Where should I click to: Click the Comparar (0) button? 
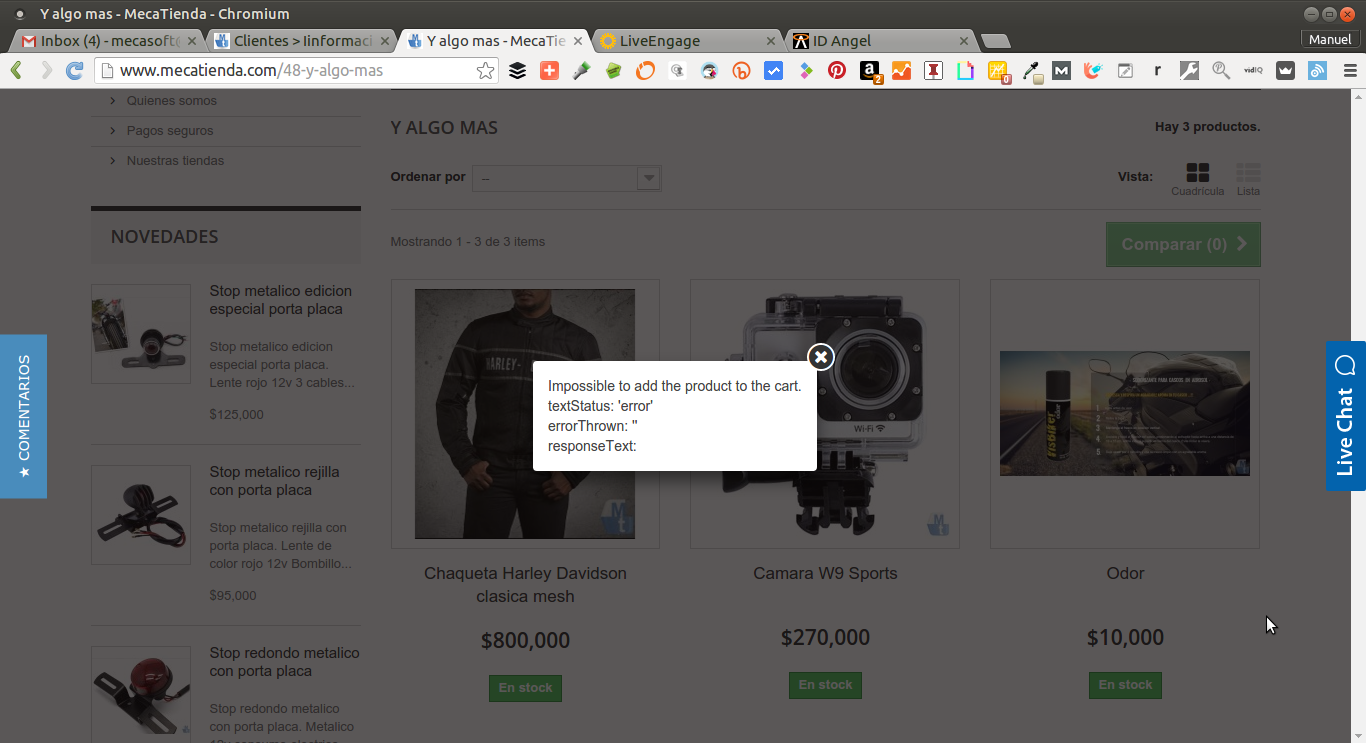pos(1183,244)
